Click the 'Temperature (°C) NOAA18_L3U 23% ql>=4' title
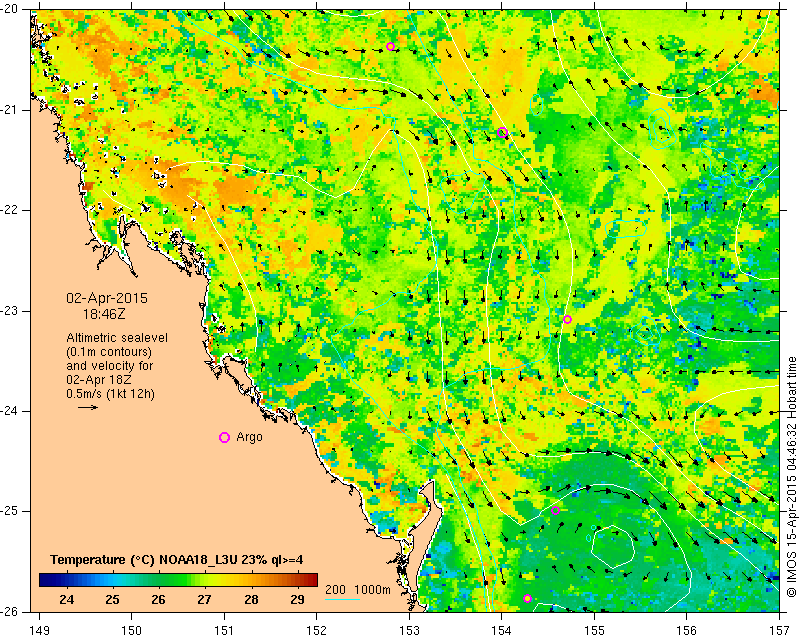The image size is (800, 640). 177,560
